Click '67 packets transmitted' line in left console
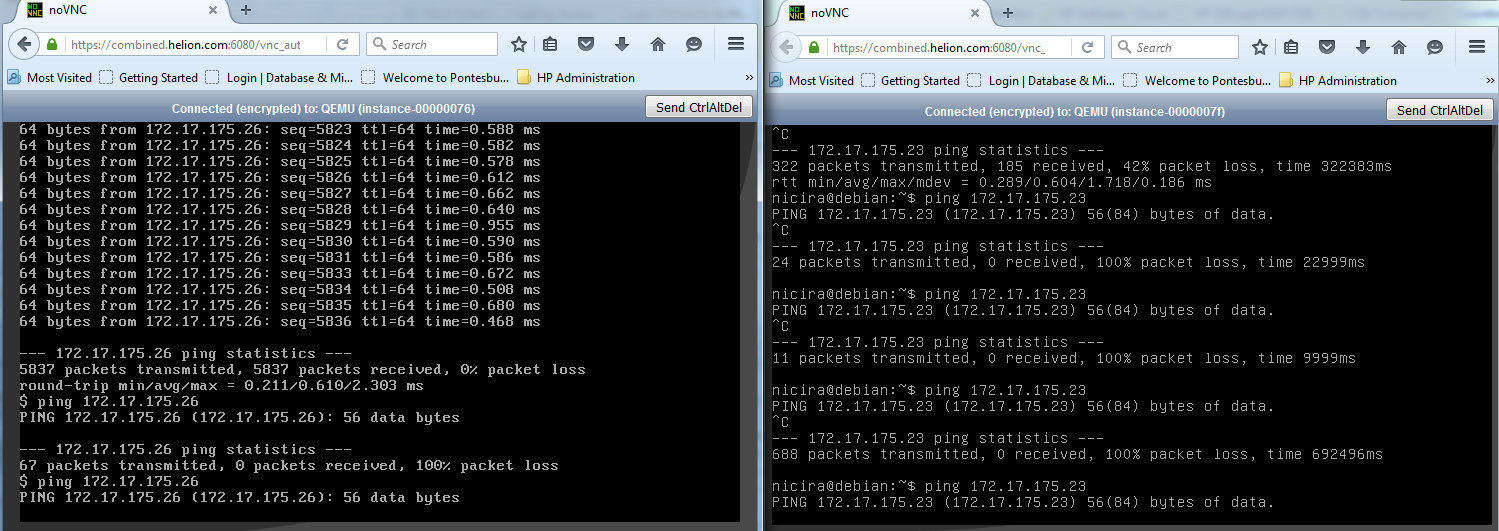Viewport: 1499px width, 531px height. (289, 465)
